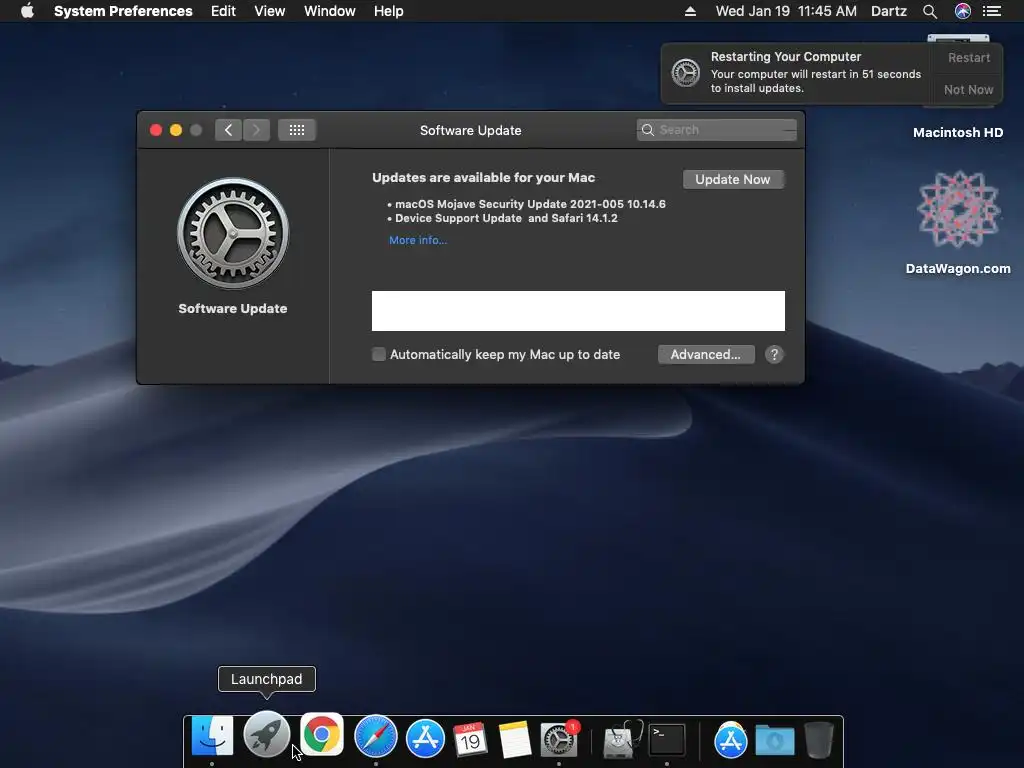Launch Google Chrome from the Dock
The height and width of the screenshot is (768, 1024).
pyautogui.click(x=321, y=735)
